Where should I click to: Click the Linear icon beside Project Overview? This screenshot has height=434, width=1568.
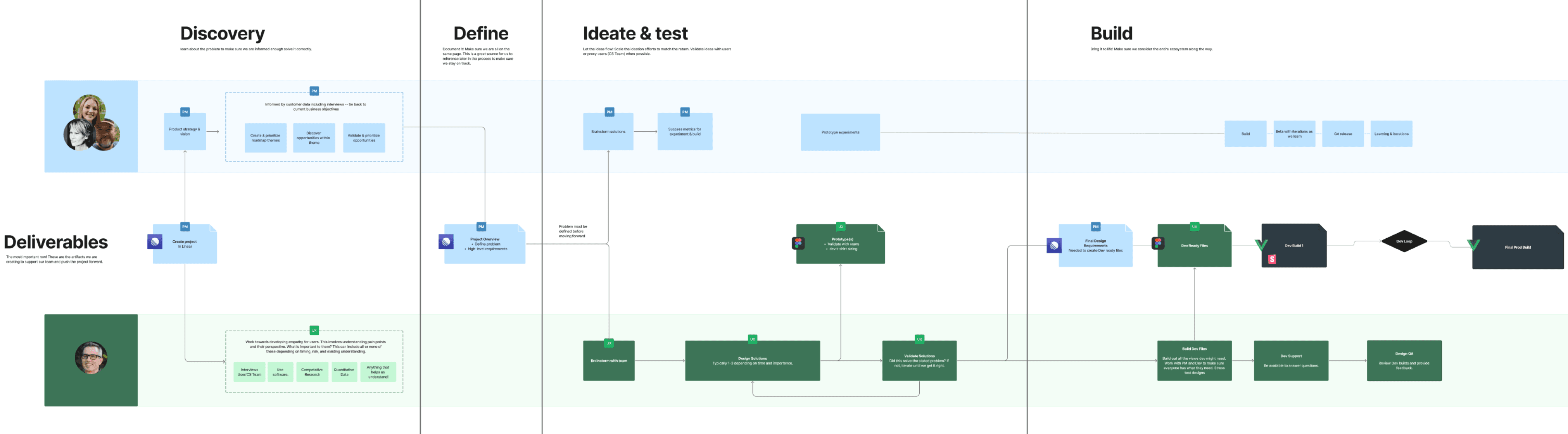point(446,242)
